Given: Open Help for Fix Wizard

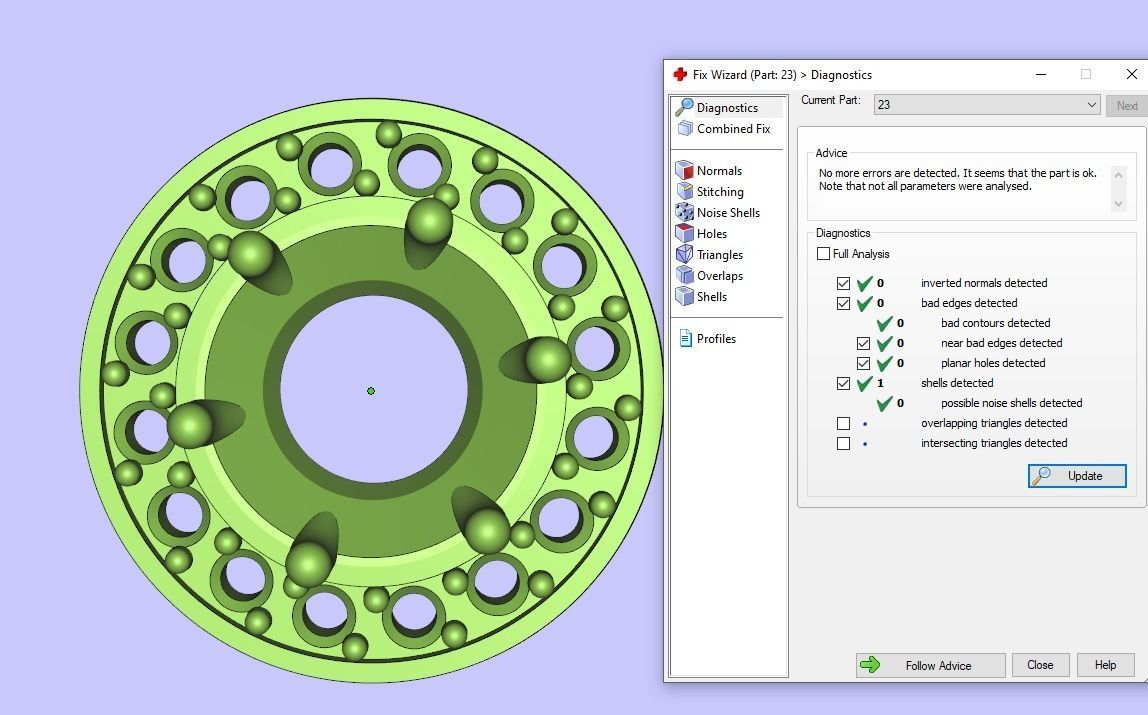Looking at the screenshot, I should click(x=1106, y=665).
